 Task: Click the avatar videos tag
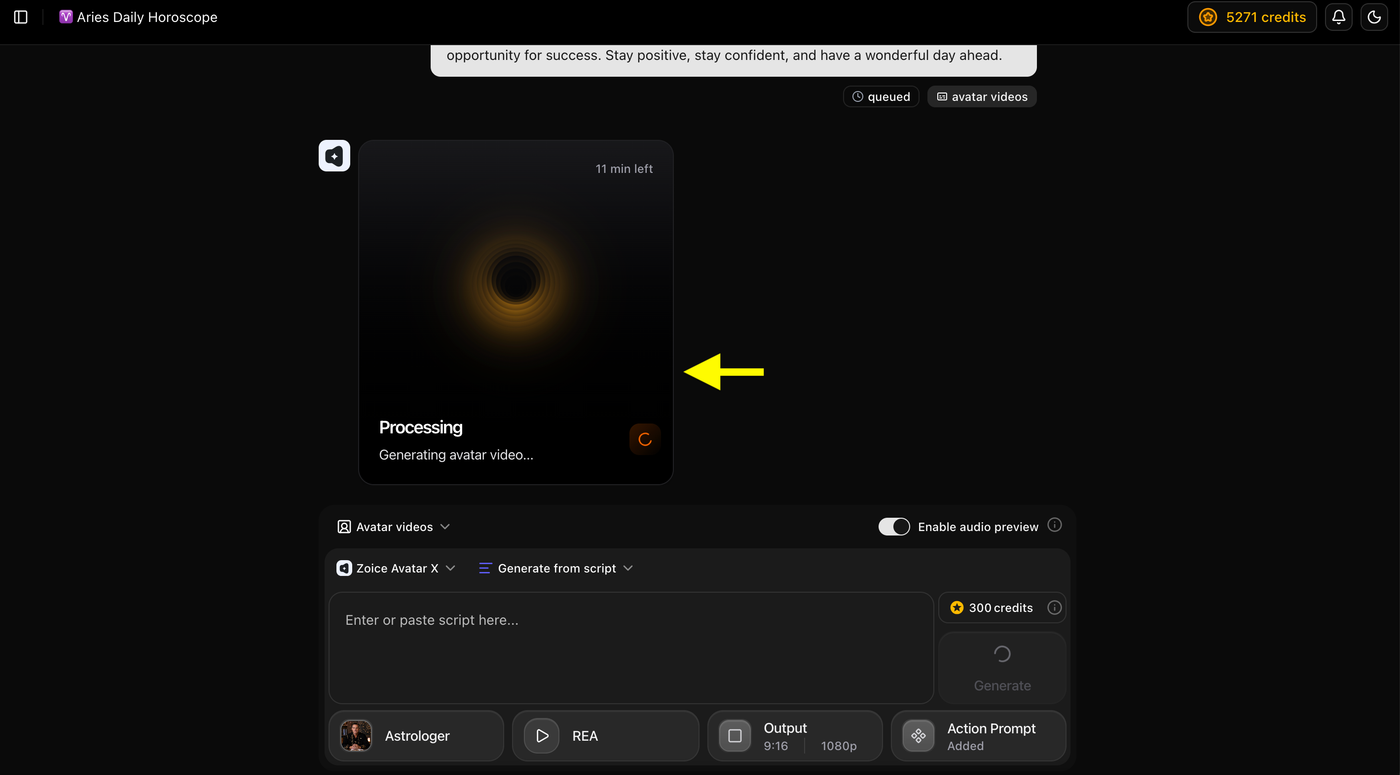[982, 97]
